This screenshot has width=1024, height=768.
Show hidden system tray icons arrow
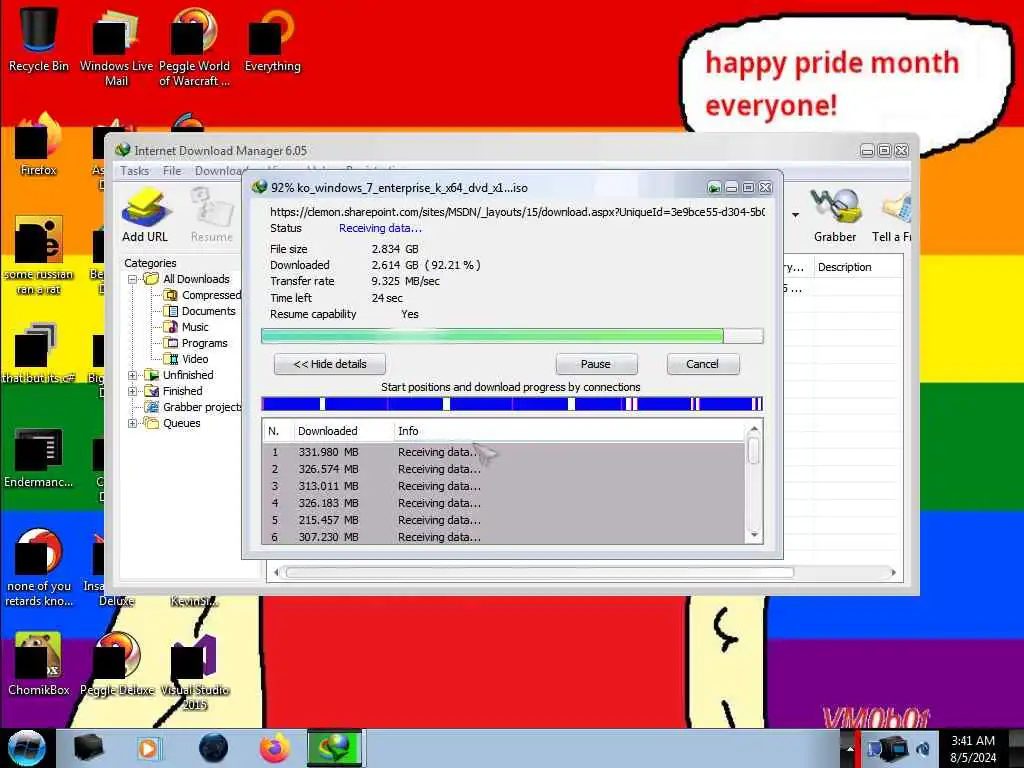tap(850, 748)
